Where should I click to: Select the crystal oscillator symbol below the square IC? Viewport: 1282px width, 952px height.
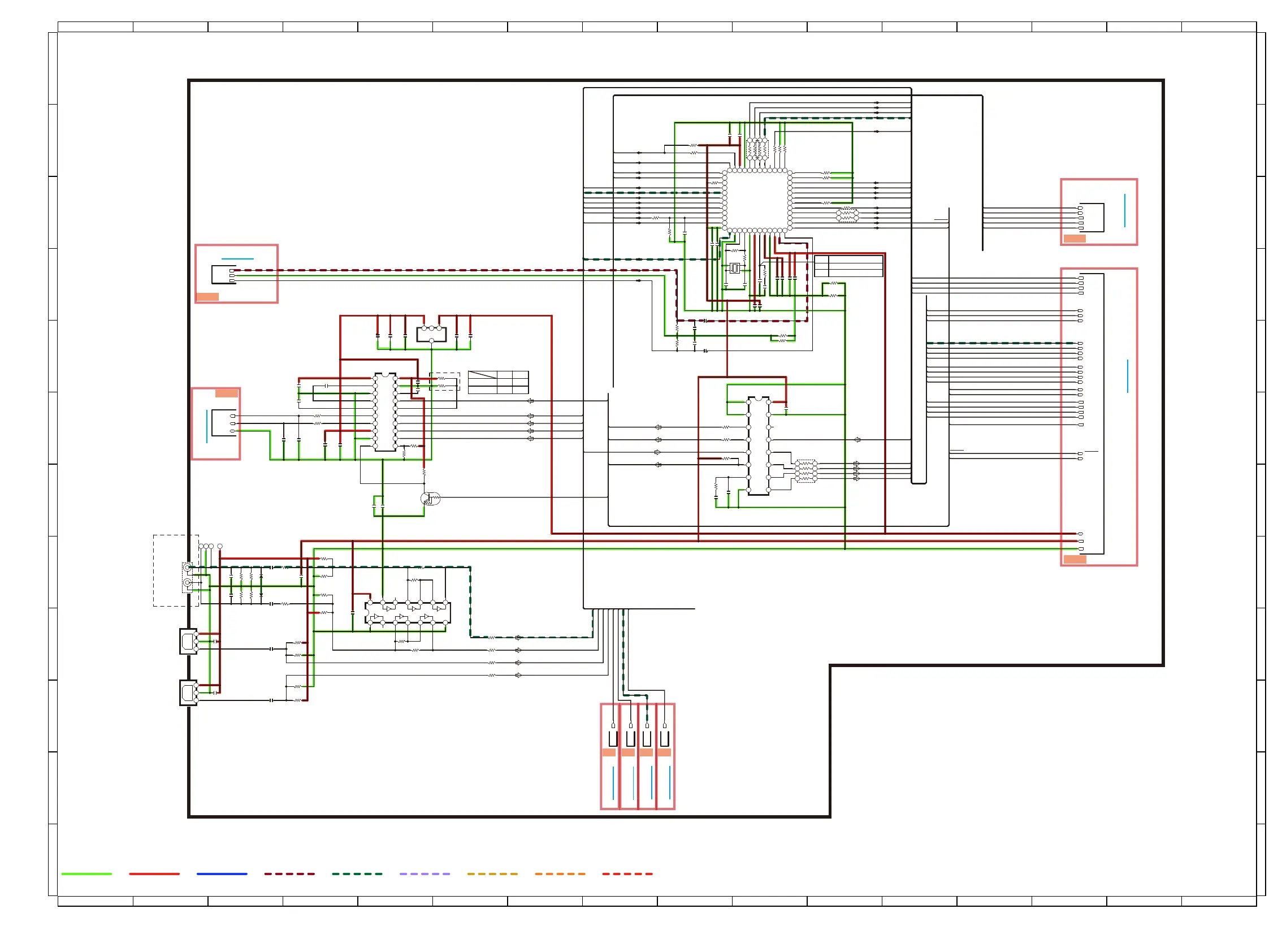click(734, 269)
